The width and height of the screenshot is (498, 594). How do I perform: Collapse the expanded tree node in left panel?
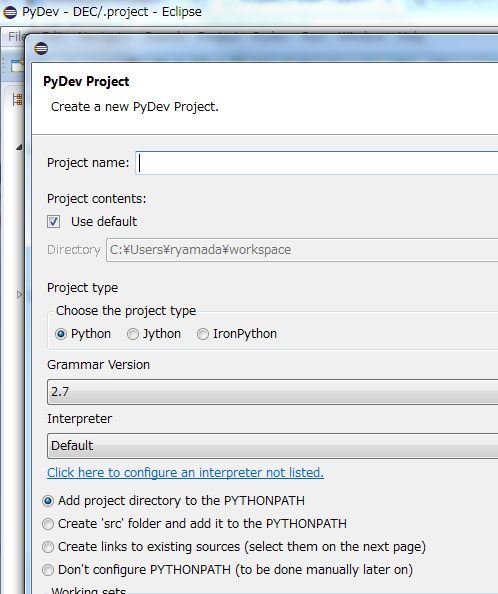19,147
